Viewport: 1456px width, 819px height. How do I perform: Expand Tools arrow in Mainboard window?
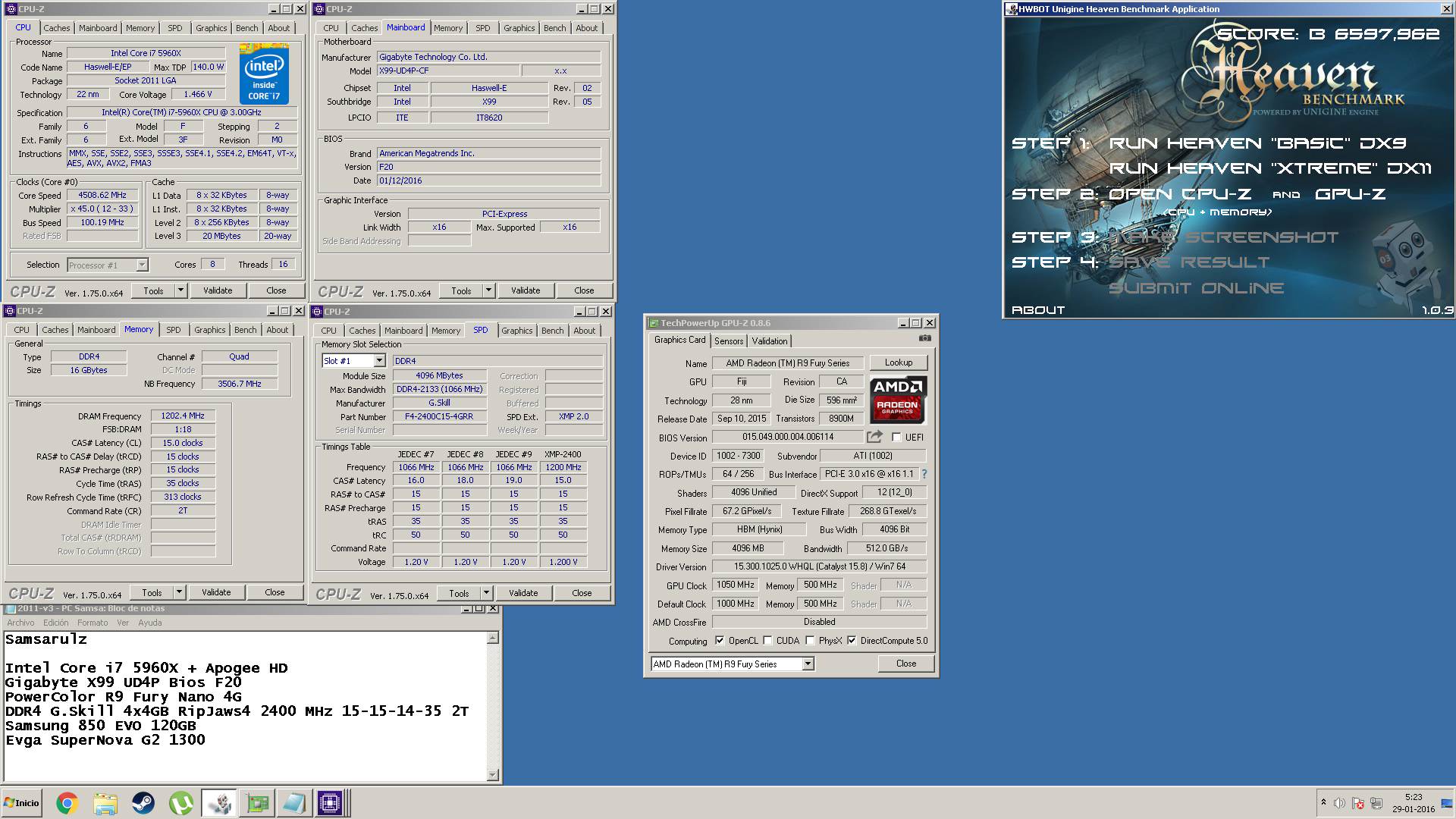pyautogui.click(x=488, y=290)
